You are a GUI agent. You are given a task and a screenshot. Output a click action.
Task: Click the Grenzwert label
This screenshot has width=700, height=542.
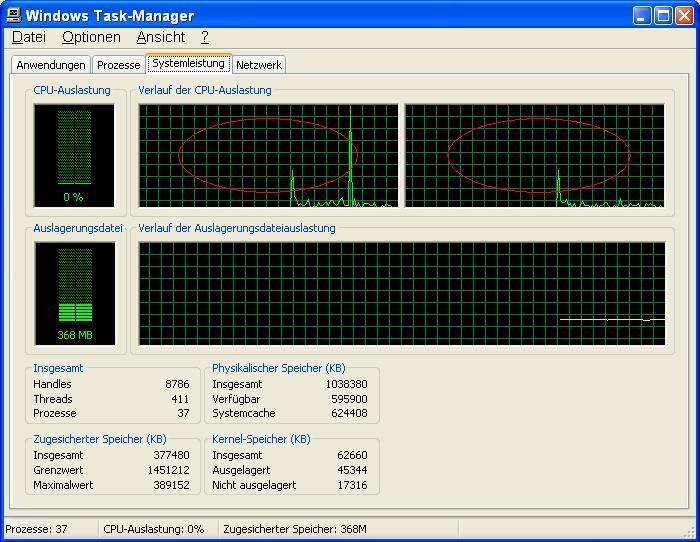click(x=58, y=470)
